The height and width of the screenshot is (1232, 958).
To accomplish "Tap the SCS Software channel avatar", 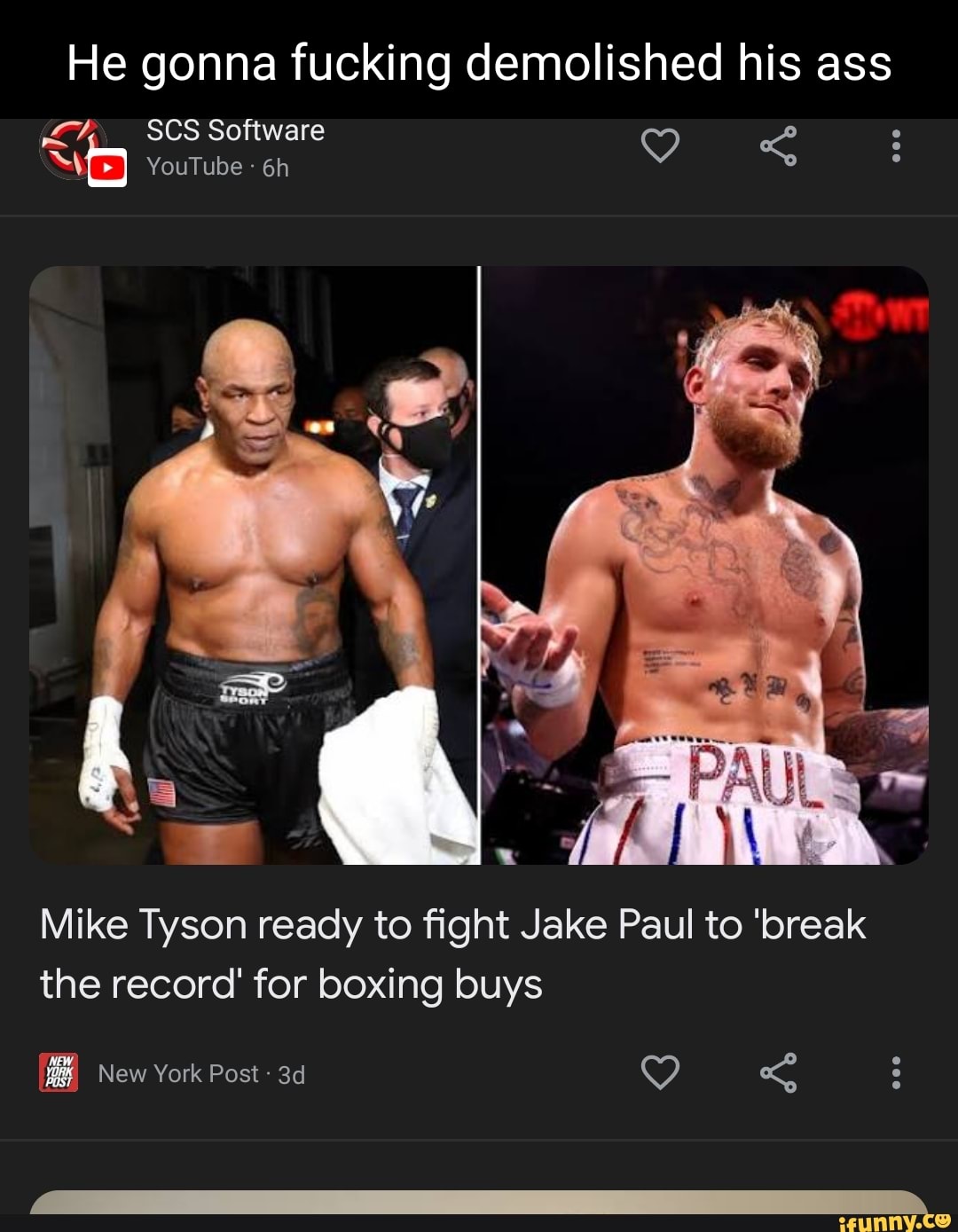I will (73, 148).
